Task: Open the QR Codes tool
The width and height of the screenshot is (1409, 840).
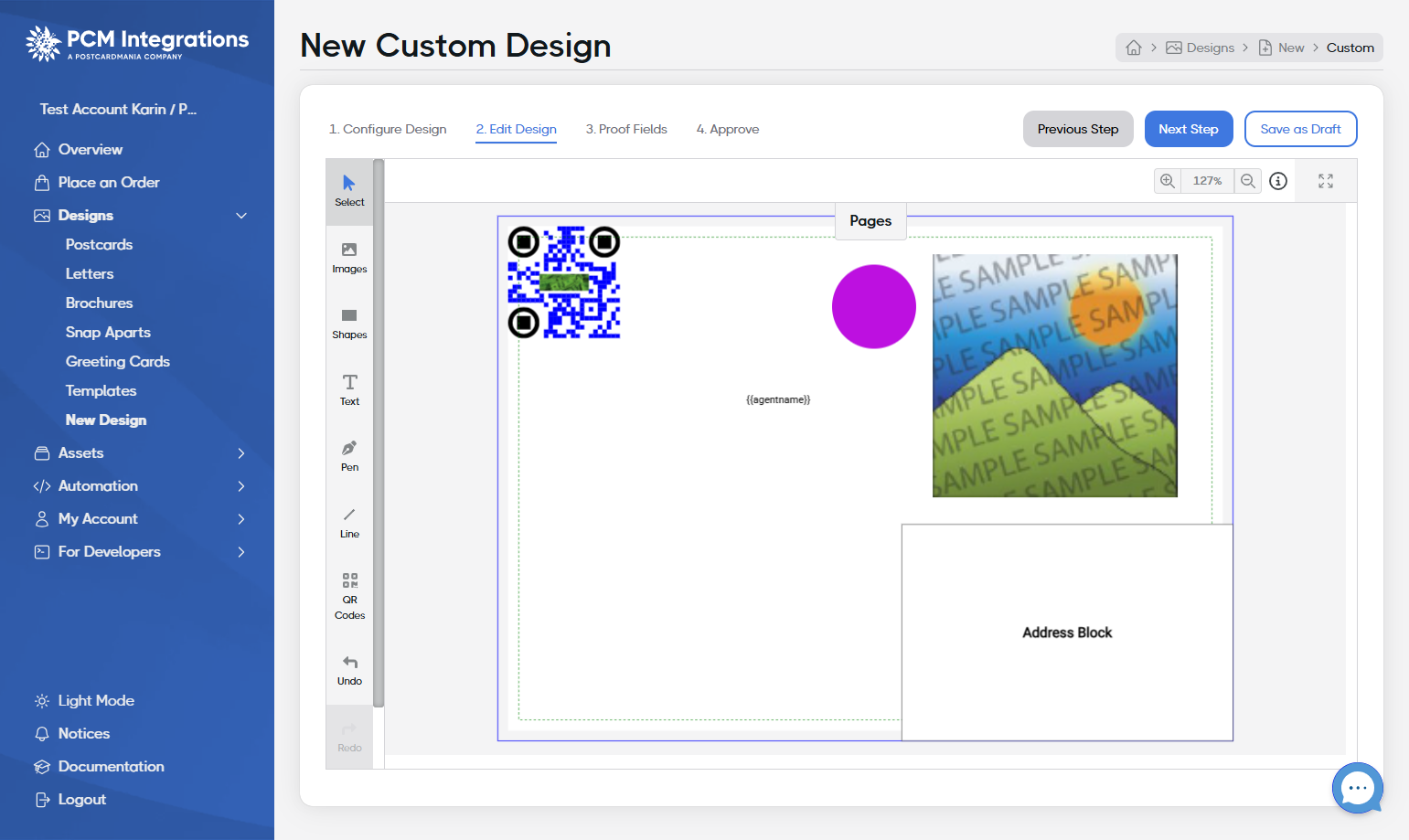Action: pos(349,596)
